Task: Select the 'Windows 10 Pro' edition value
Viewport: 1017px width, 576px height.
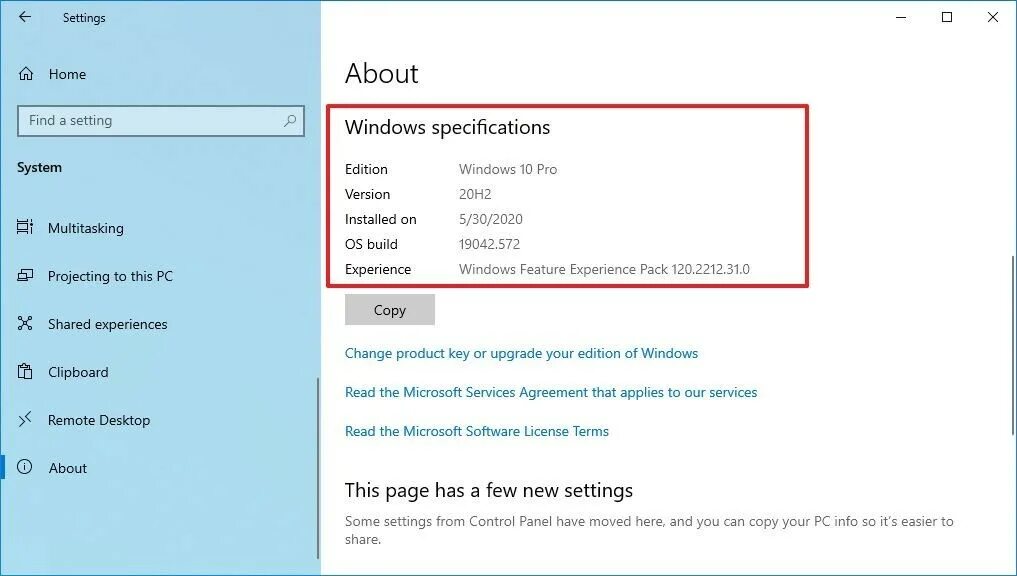Action: [508, 169]
